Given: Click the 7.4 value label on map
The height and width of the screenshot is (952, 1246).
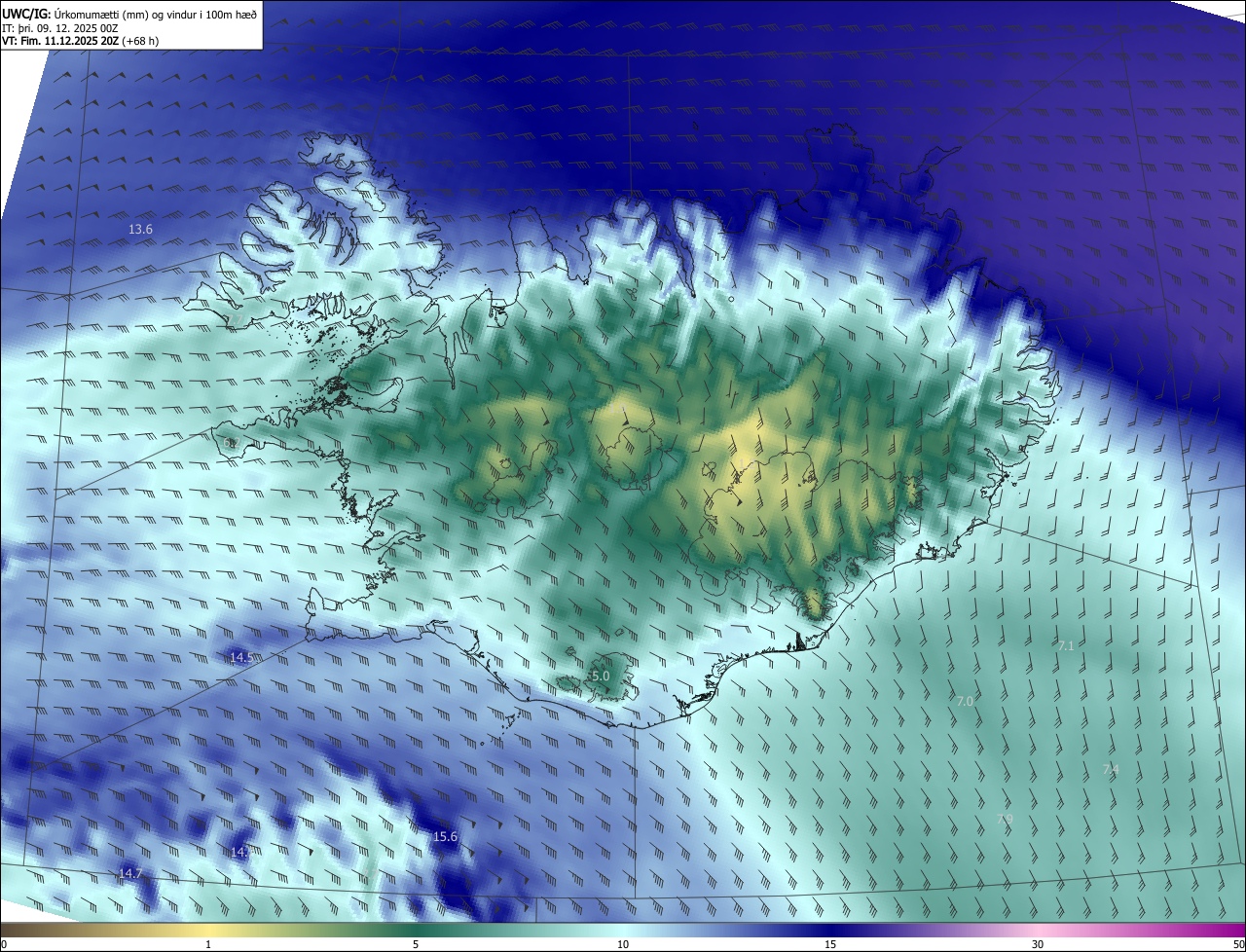Looking at the screenshot, I should click(x=1111, y=769).
